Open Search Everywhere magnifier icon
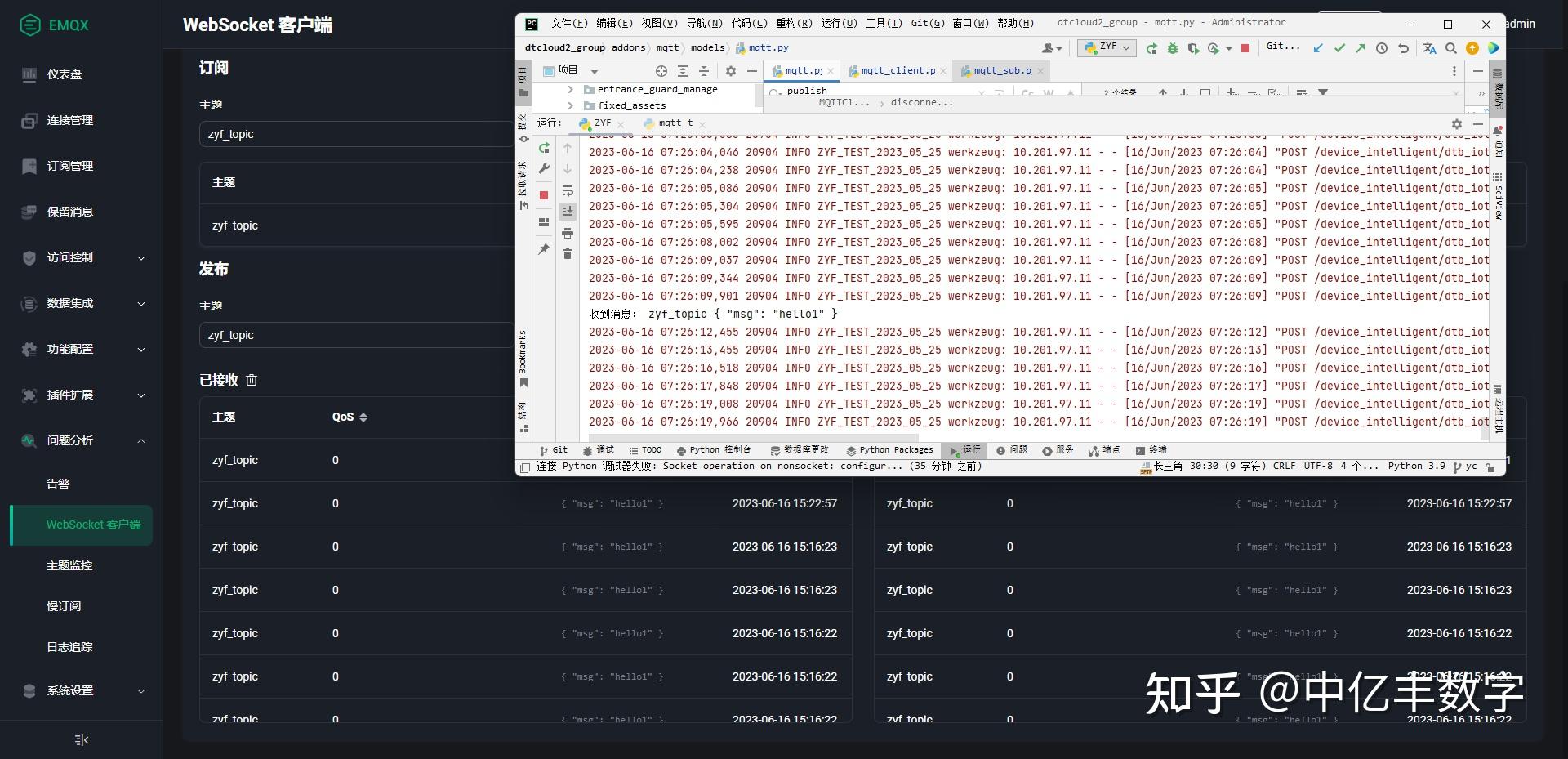The image size is (1568, 759). 1451,48
